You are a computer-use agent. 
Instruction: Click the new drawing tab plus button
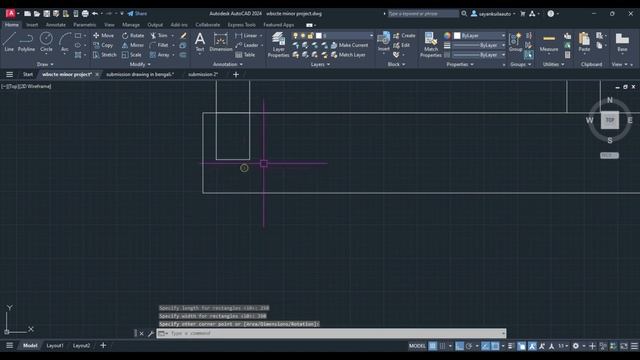click(x=236, y=74)
